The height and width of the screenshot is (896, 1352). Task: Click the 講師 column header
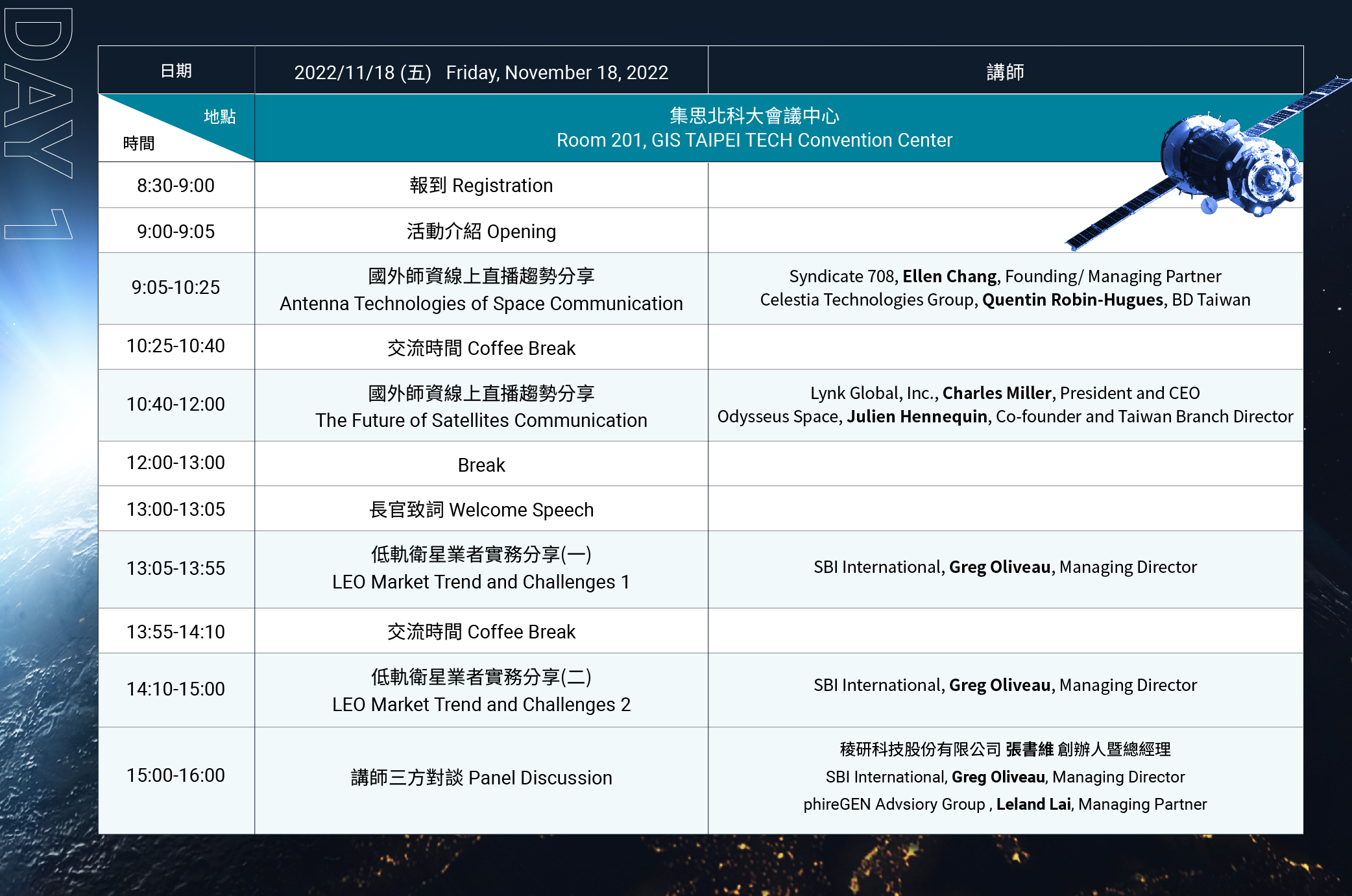pyautogui.click(x=1005, y=71)
